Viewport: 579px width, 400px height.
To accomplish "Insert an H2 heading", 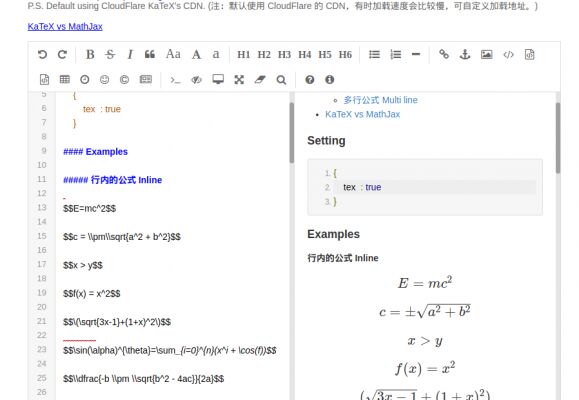I will click(x=264, y=55).
